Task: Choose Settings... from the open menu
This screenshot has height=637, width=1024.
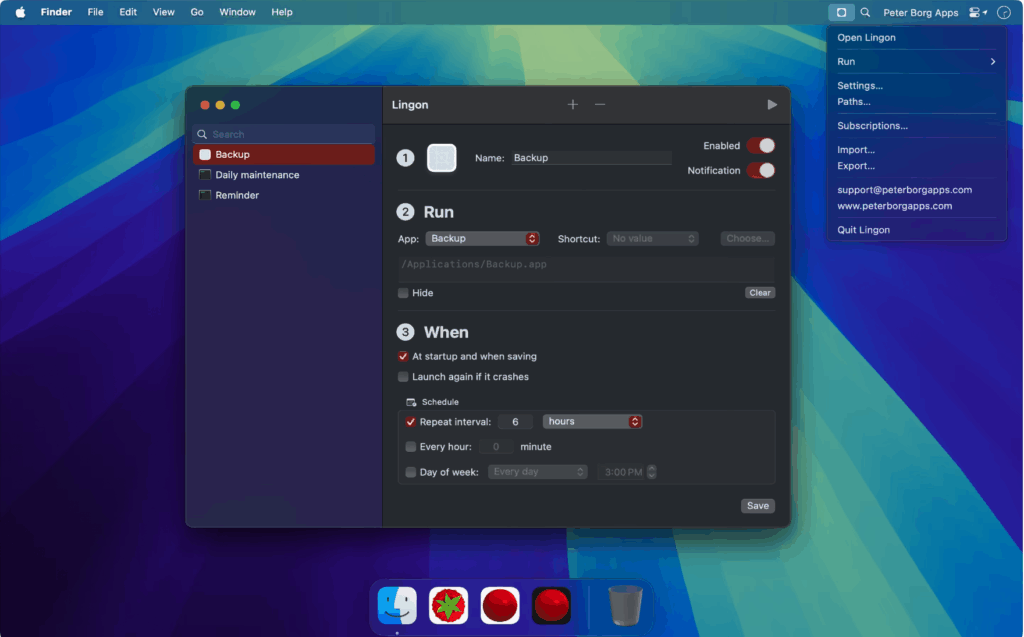Action: click(862, 85)
